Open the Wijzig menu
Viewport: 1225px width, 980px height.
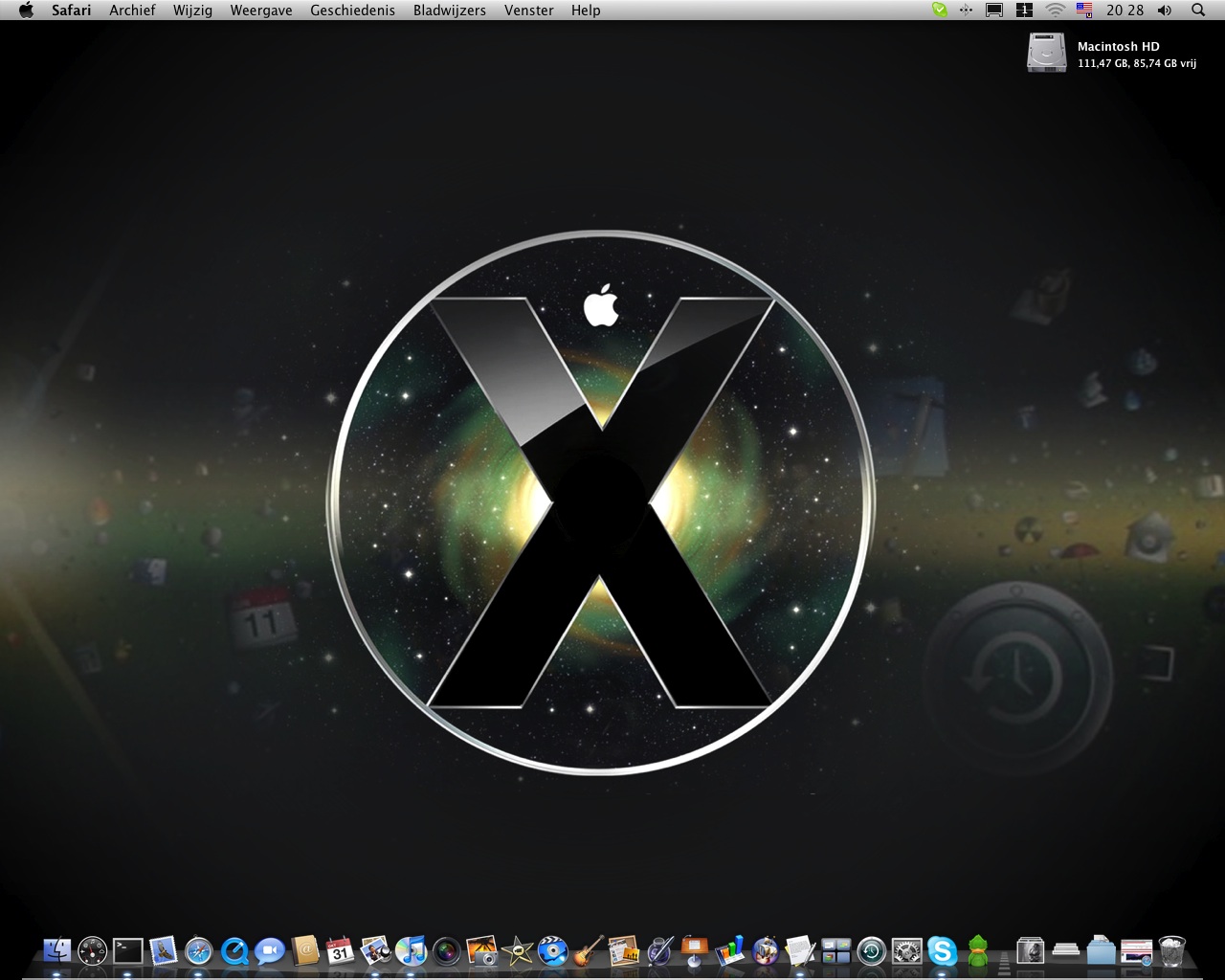[x=192, y=10]
